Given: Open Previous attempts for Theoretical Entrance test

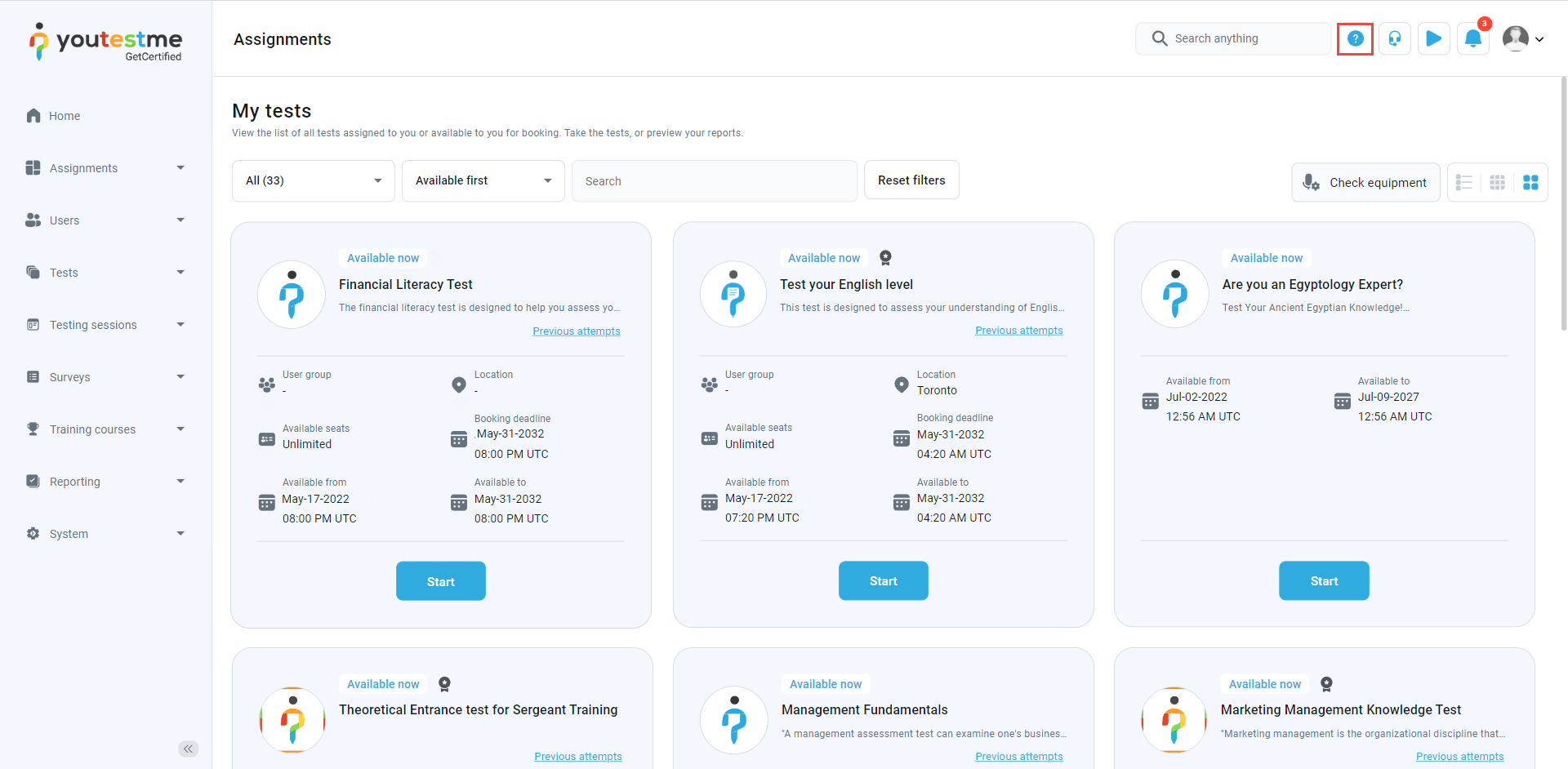Looking at the screenshot, I should pyautogui.click(x=578, y=757).
